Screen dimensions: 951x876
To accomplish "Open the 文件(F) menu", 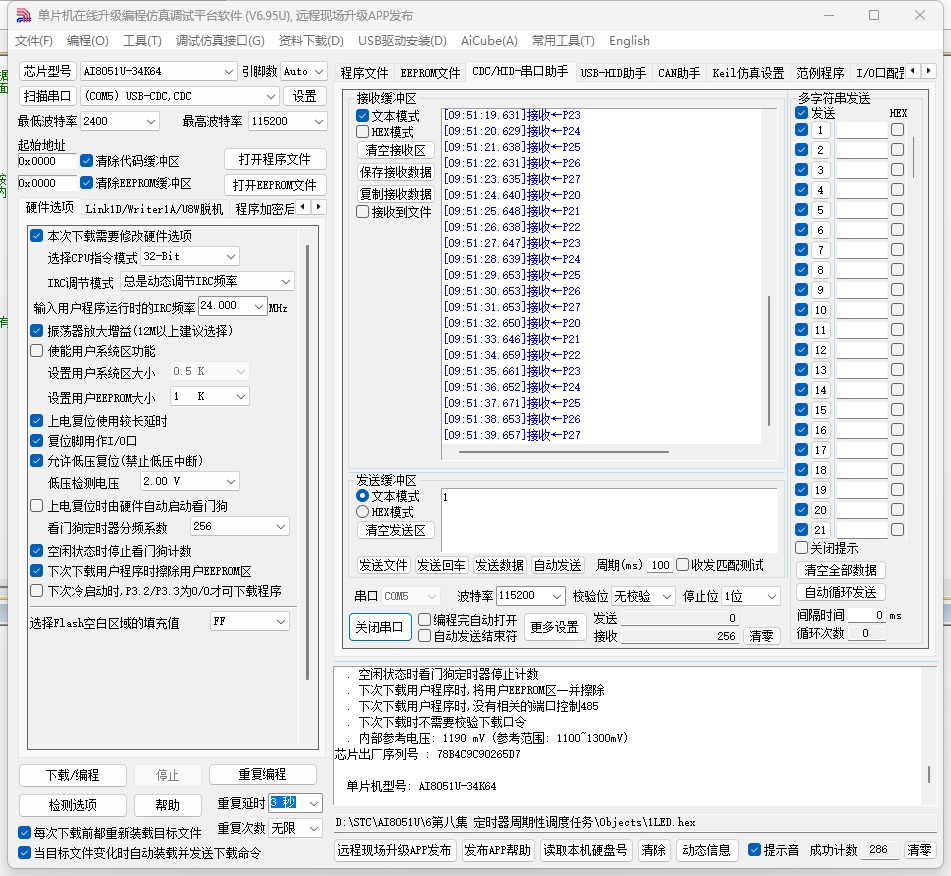I will pos(34,41).
